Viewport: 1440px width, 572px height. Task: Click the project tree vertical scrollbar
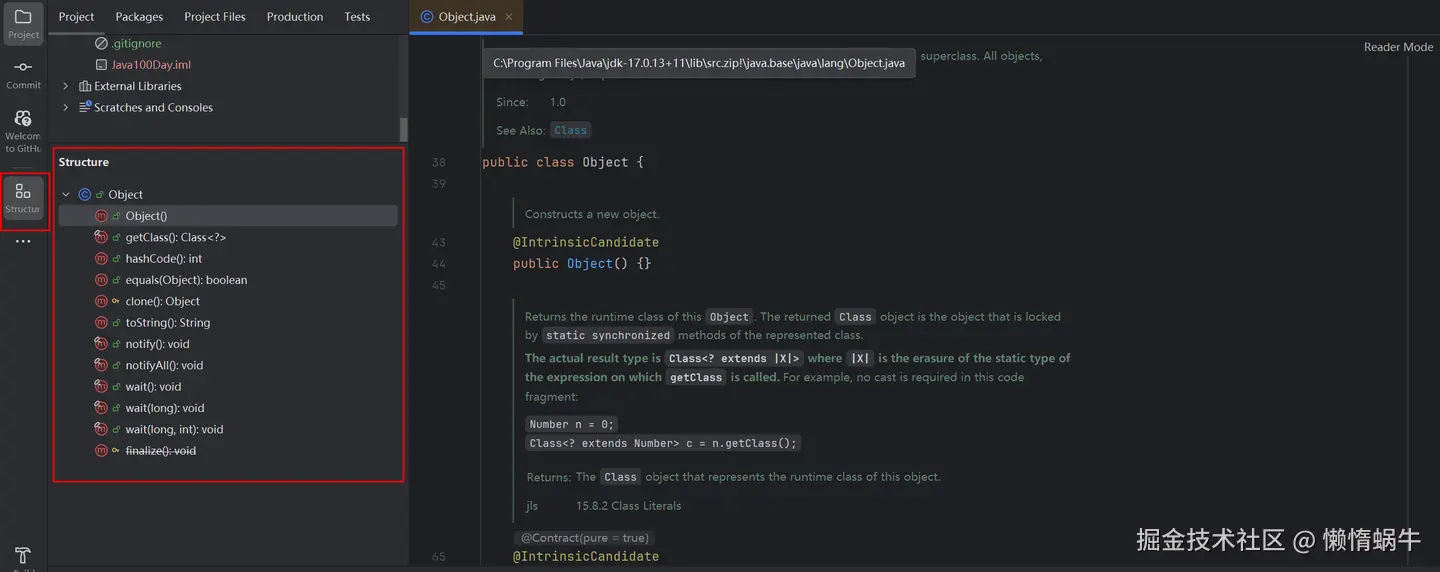404,130
